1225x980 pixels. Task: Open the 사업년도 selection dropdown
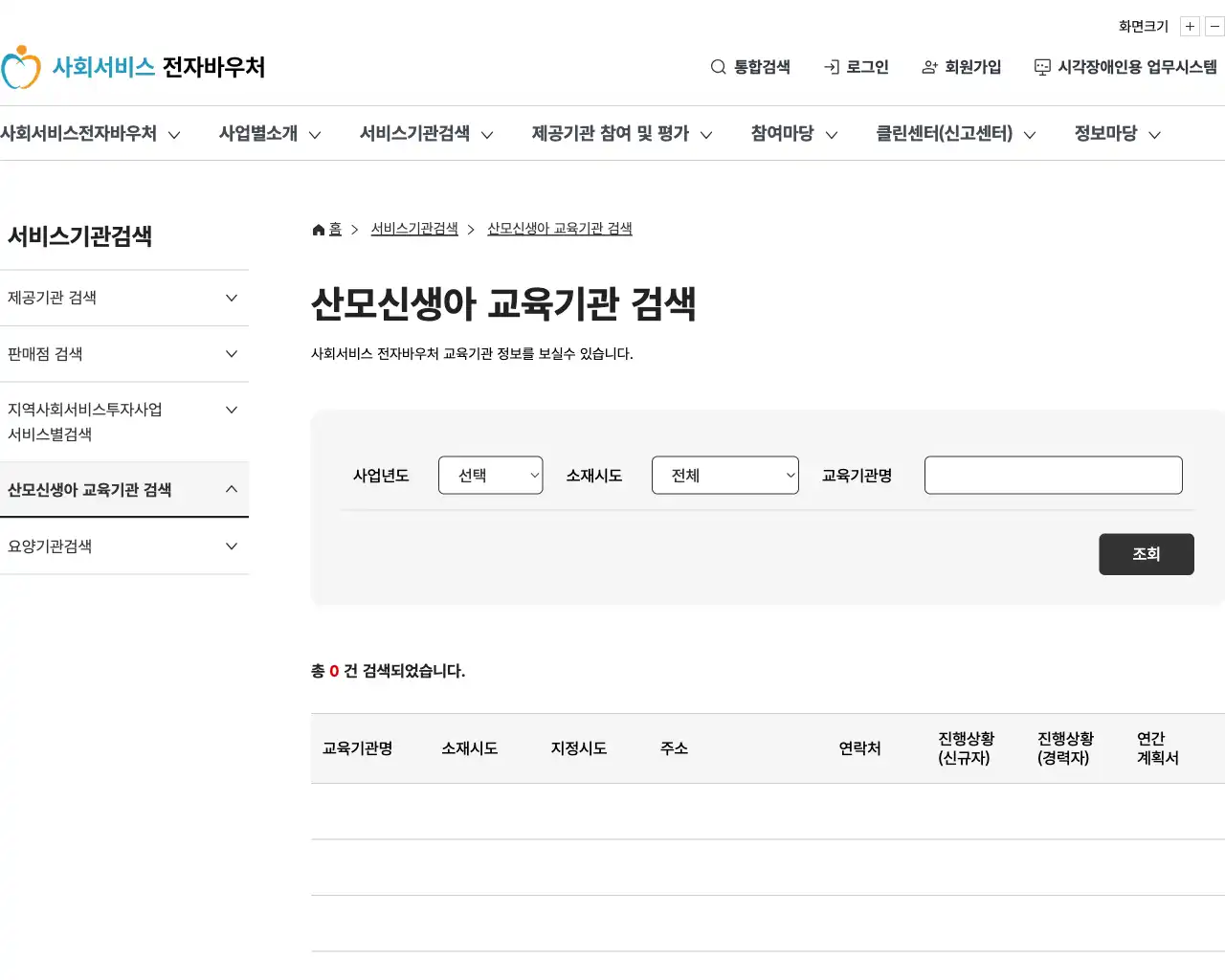tap(490, 475)
